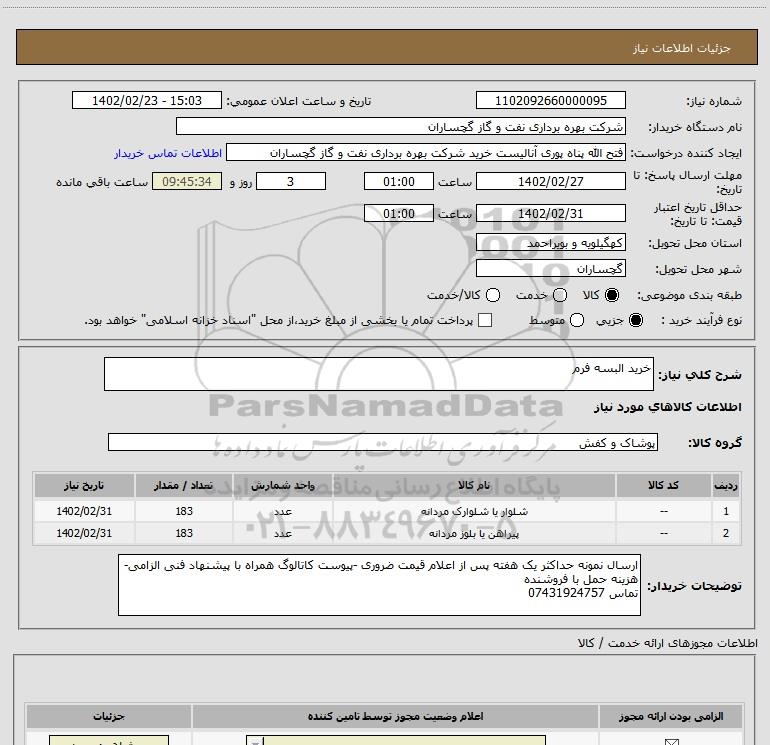770x745 pixels.
Task: Click the date 1402/02/31 in row 1
Action: click(x=84, y=511)
